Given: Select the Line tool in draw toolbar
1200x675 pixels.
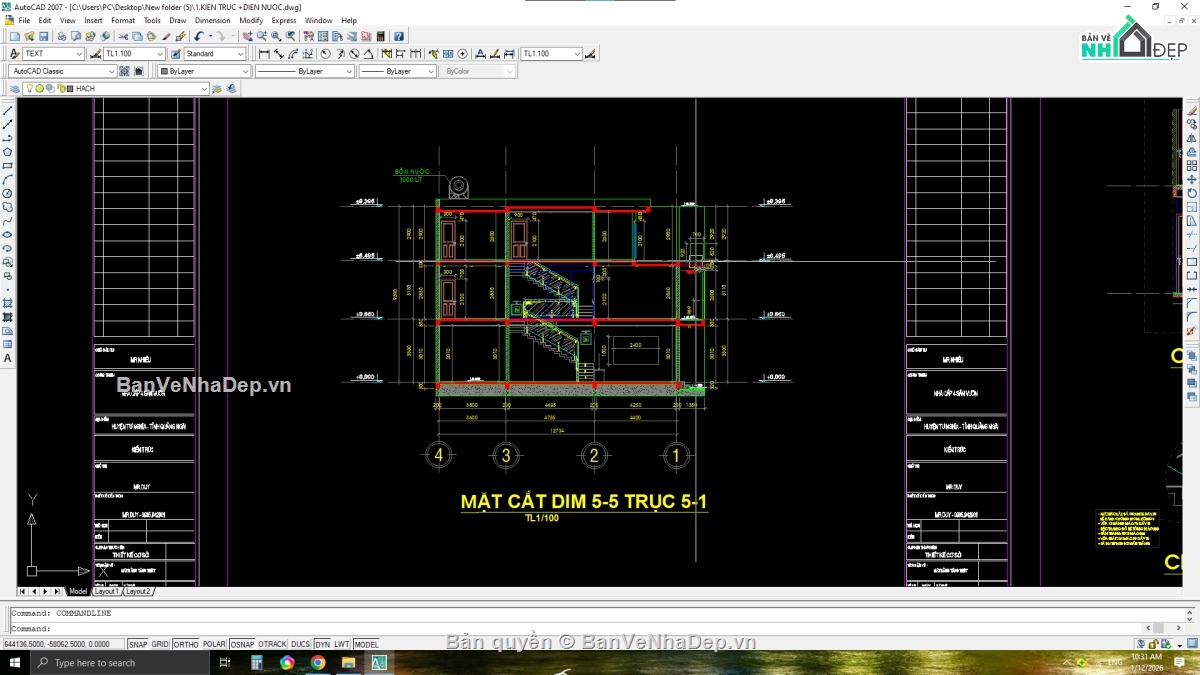Looking at the screenshot, I should click(8, 110).
